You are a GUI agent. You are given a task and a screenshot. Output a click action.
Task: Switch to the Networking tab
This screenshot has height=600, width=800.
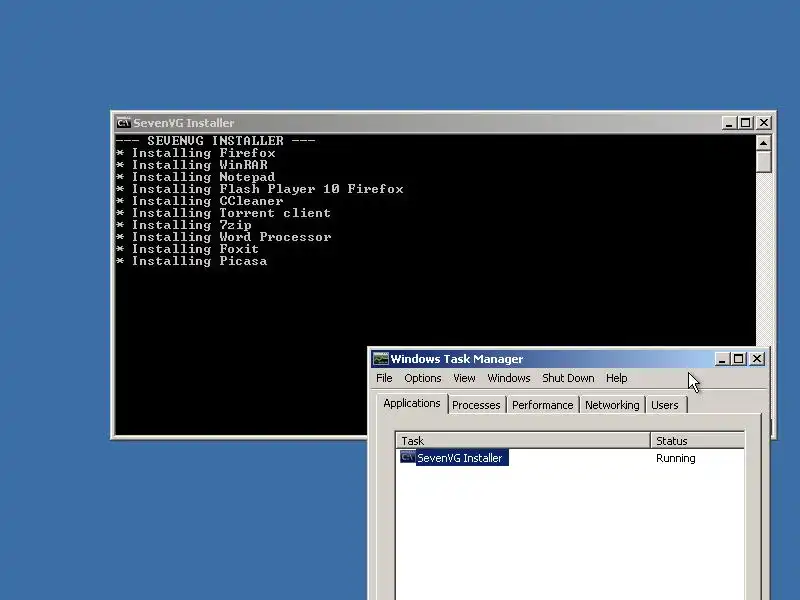(612, 405)
